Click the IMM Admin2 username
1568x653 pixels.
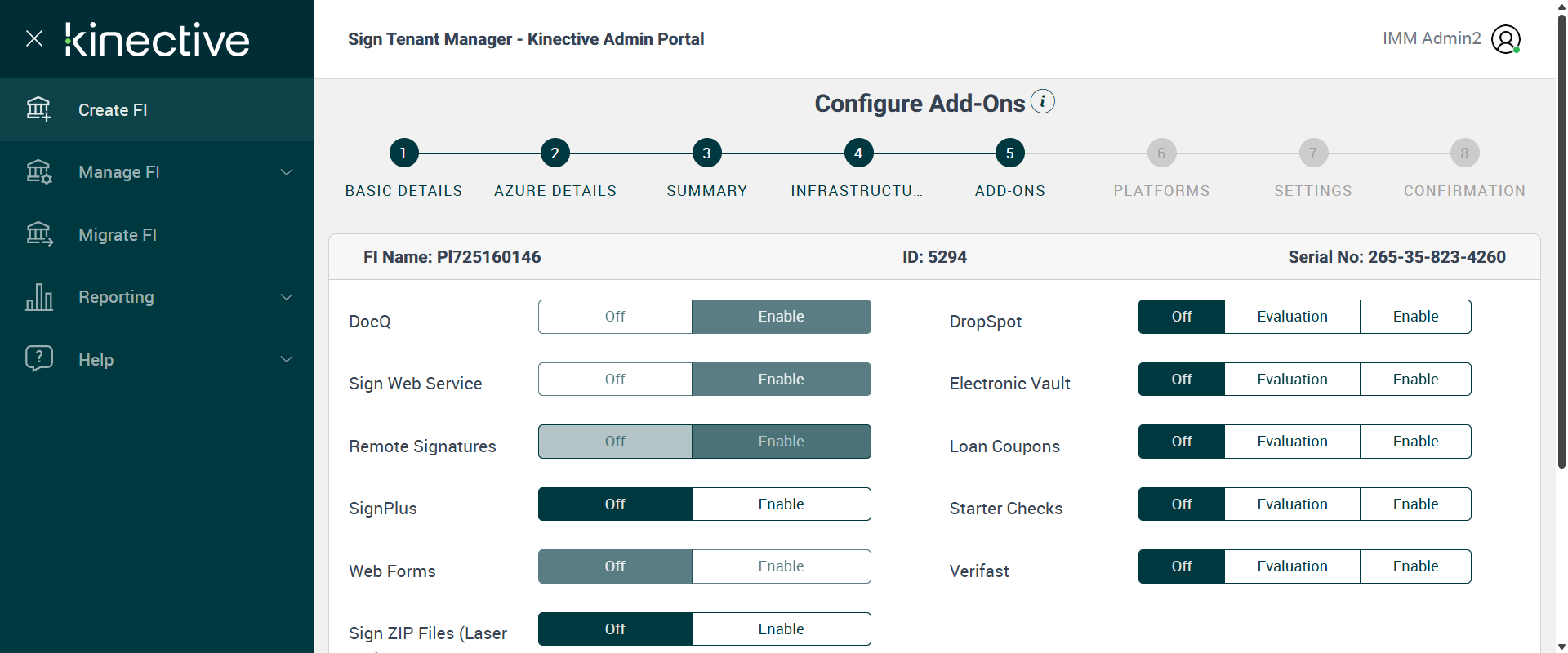tap(1432, 38)
